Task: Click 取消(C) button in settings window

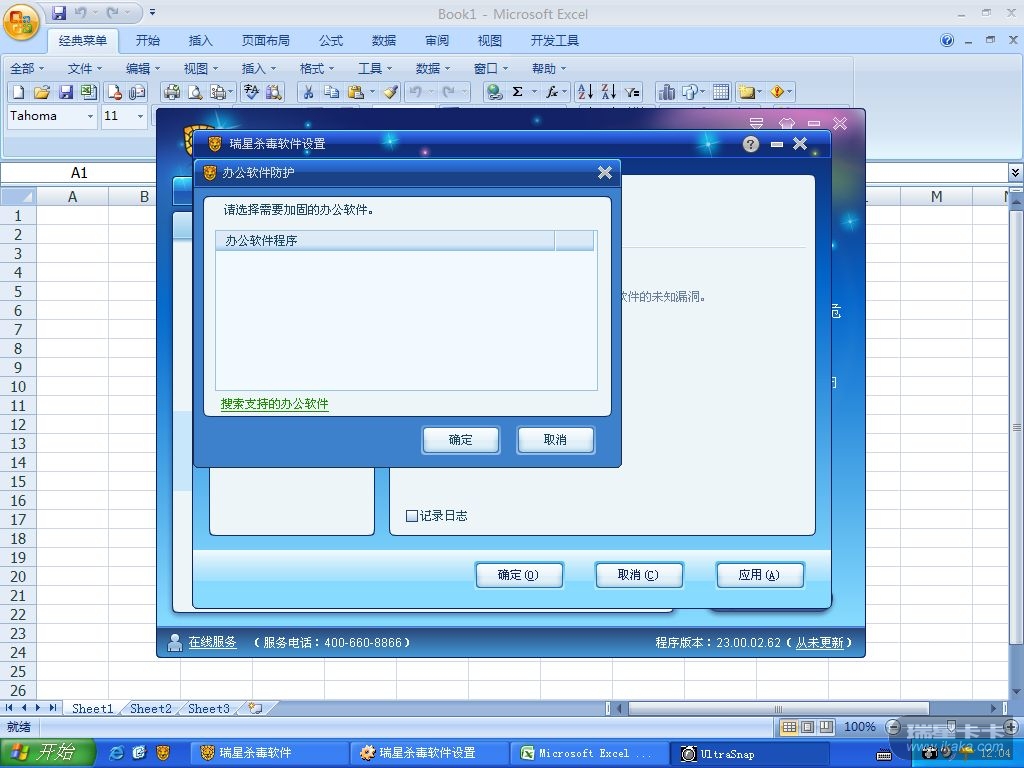Action: click(x=639, y=575)
